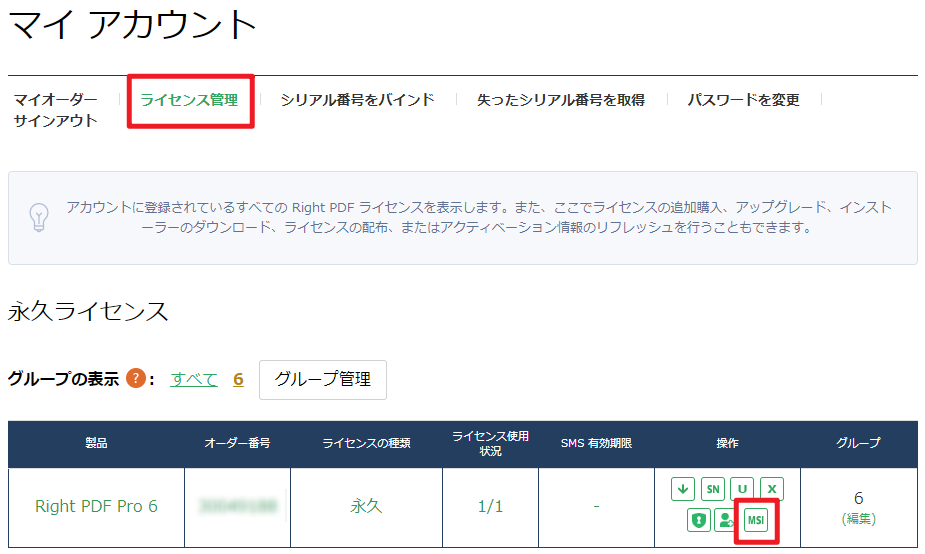Click the SMS 有効期限 column header
Screen dimensions: 925x554
(x=596, y=443)
